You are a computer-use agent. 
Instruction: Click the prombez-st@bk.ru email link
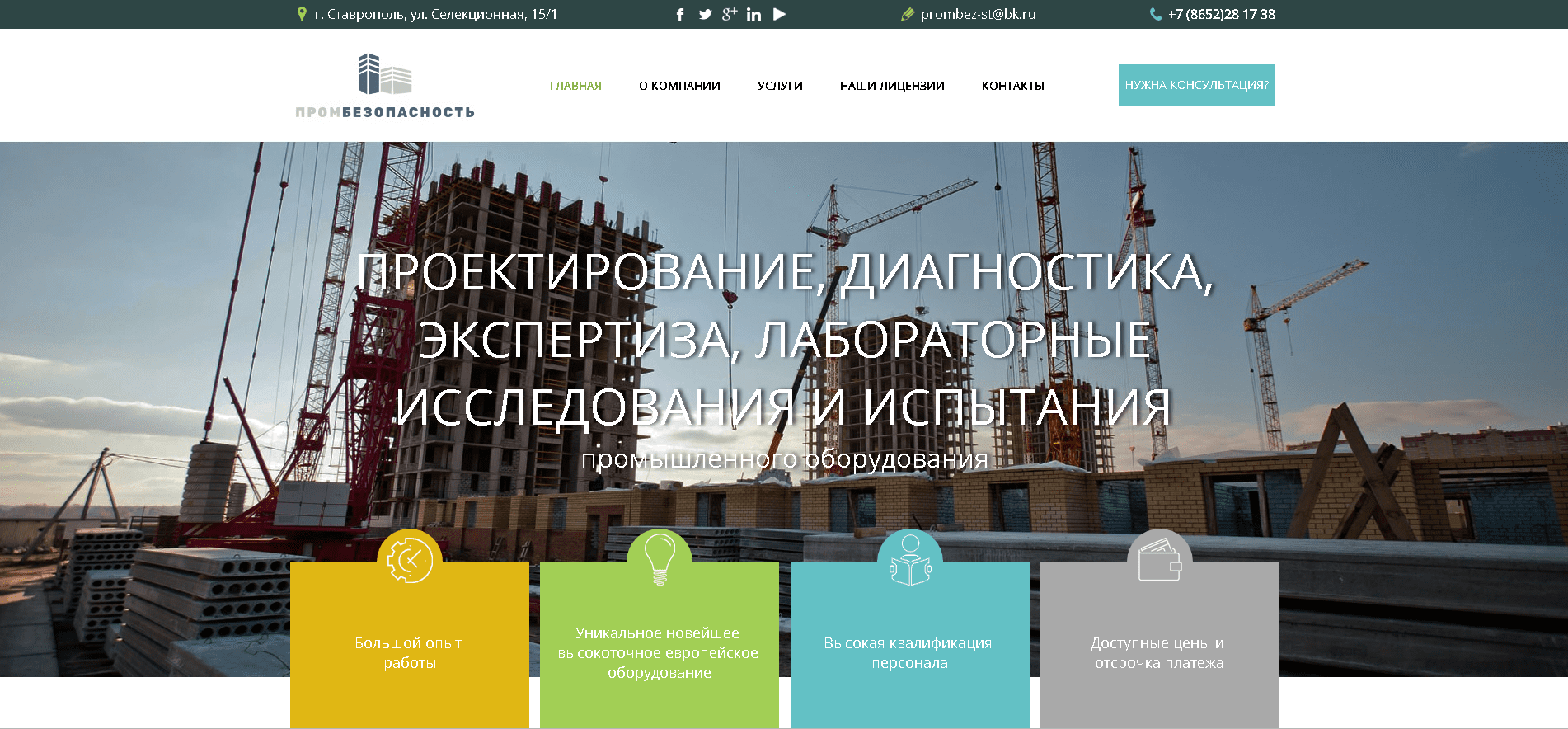click(978, 14)
